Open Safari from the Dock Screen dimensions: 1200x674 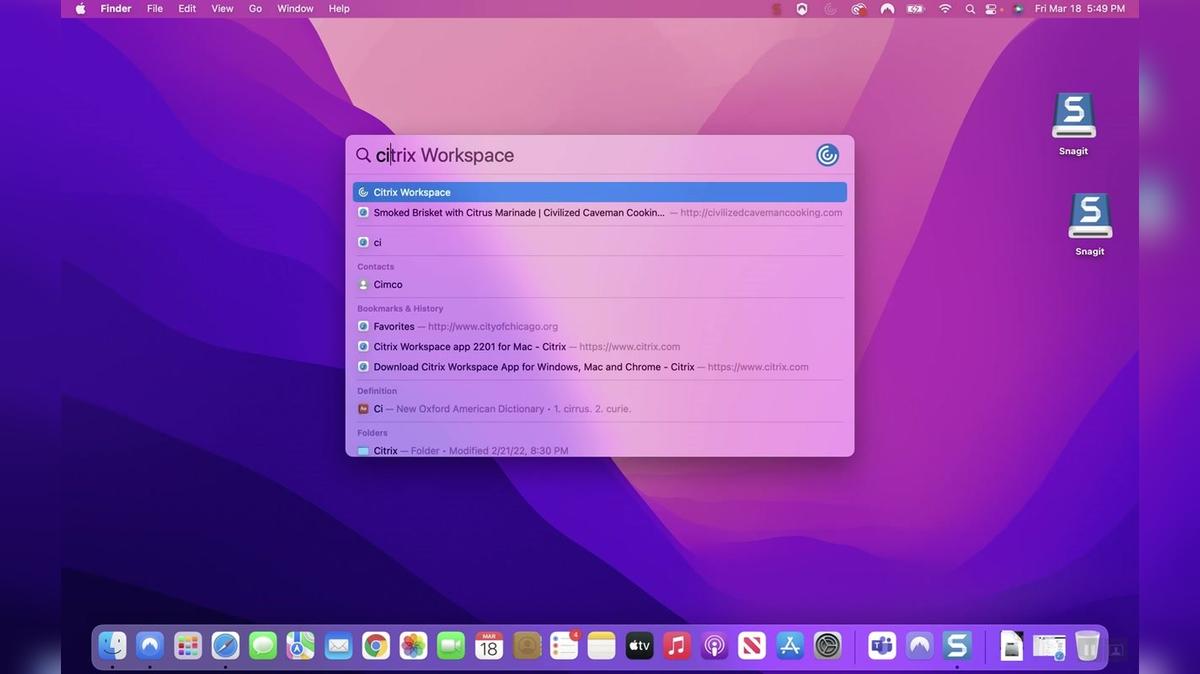point(225,646)
